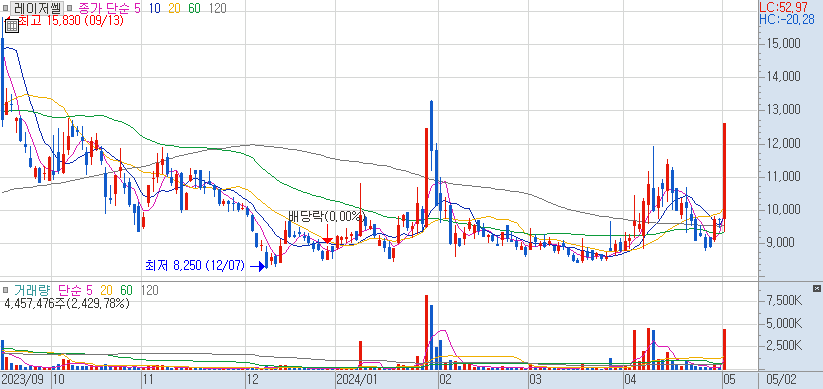Image resolution: width=823 pixels, height=389 pixels.
Task: Open the data table grid icon
Action: pos(12,26)
